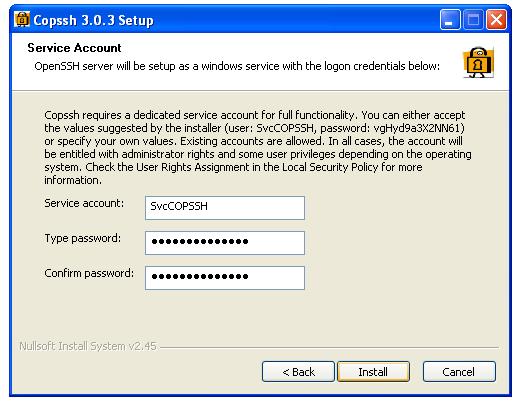
Task: Go to the previous step with Back
Action: coord(298,371)
